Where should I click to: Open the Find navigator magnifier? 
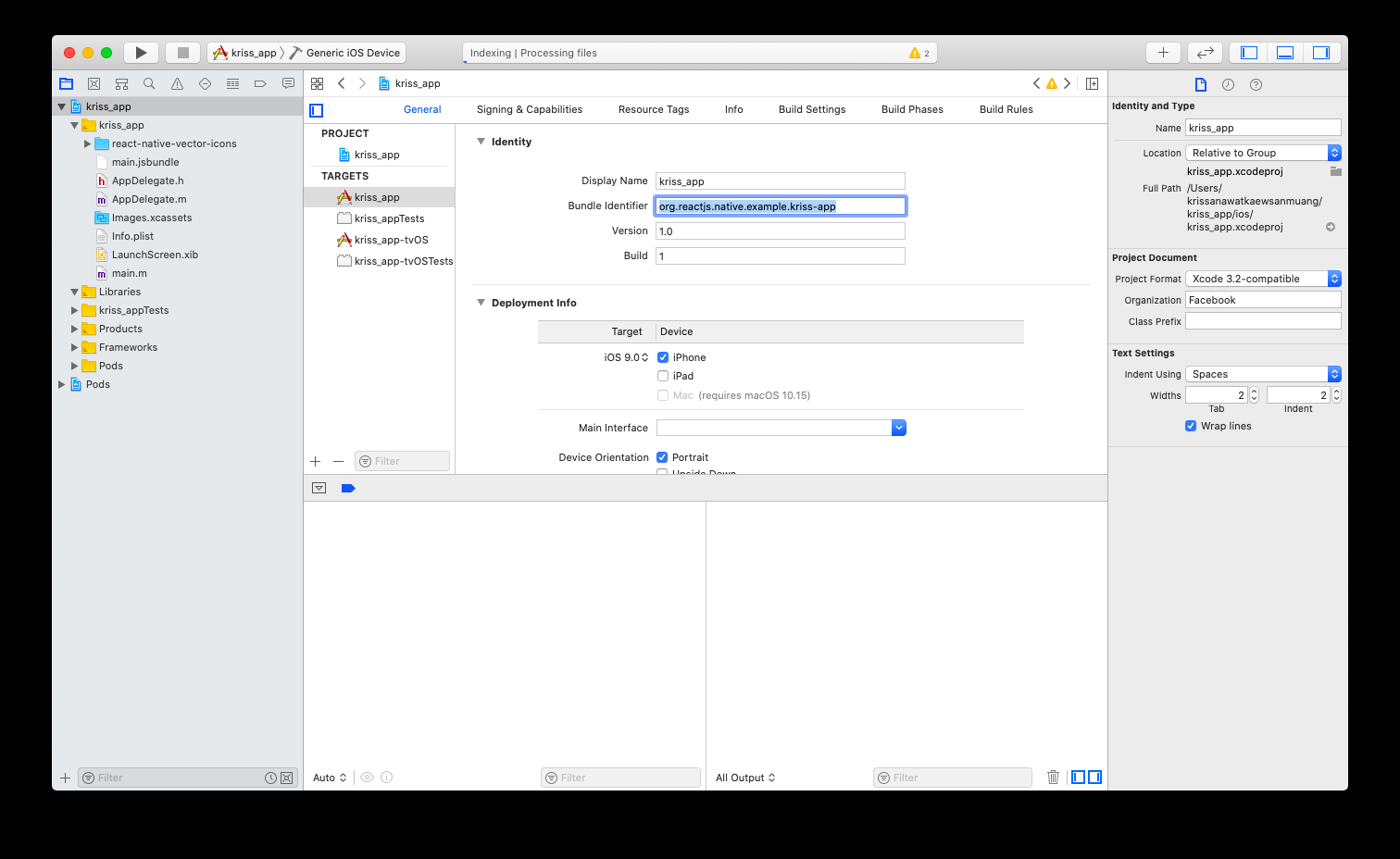149,83
